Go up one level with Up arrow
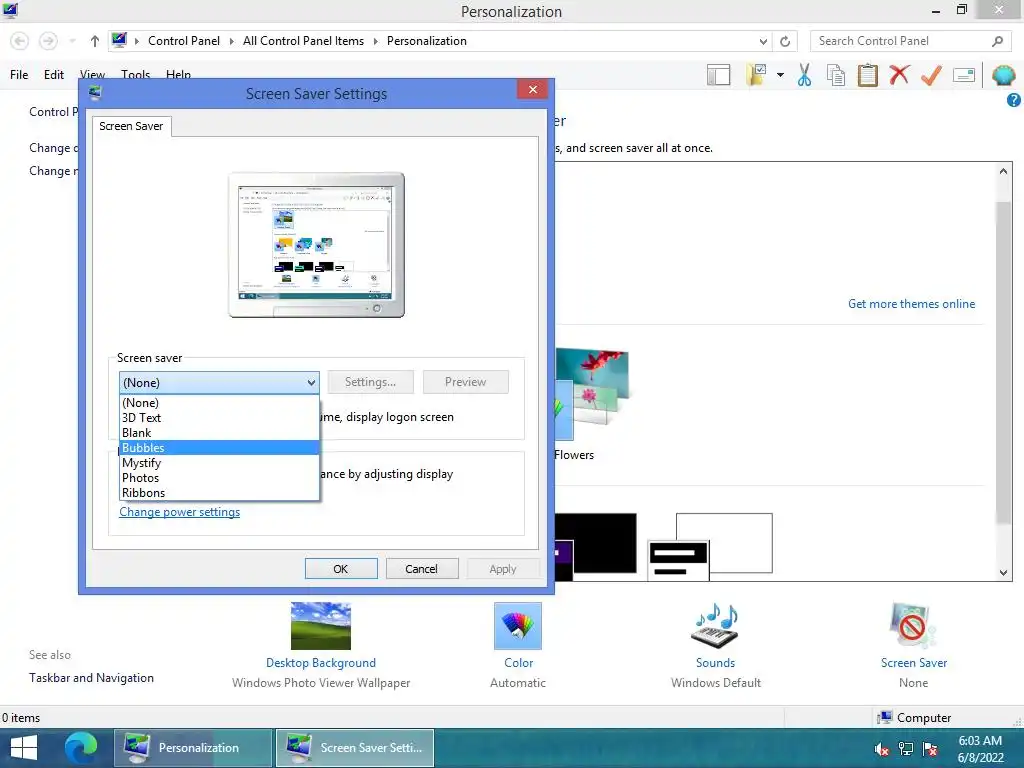This screenshot has width=1024, height=768. coord(95,41)
